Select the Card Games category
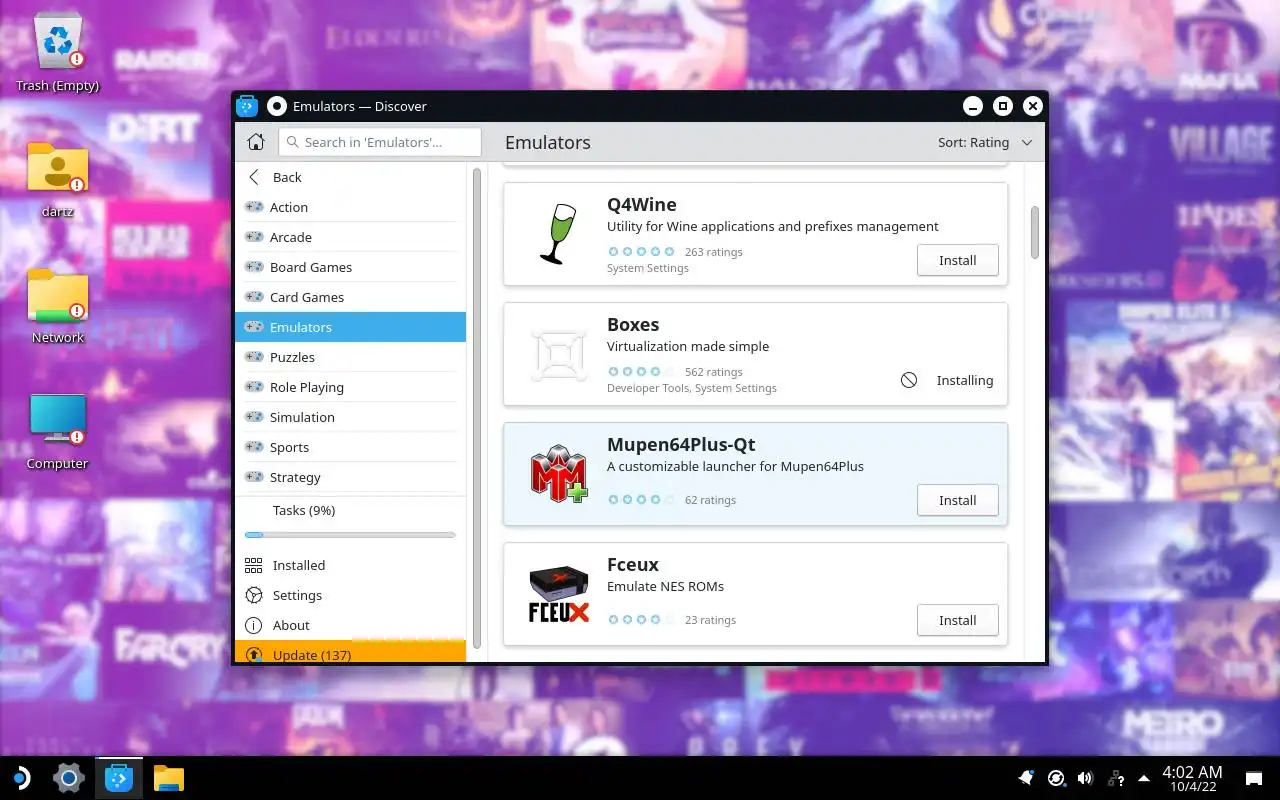1280x800 pixels. point(350,297)
